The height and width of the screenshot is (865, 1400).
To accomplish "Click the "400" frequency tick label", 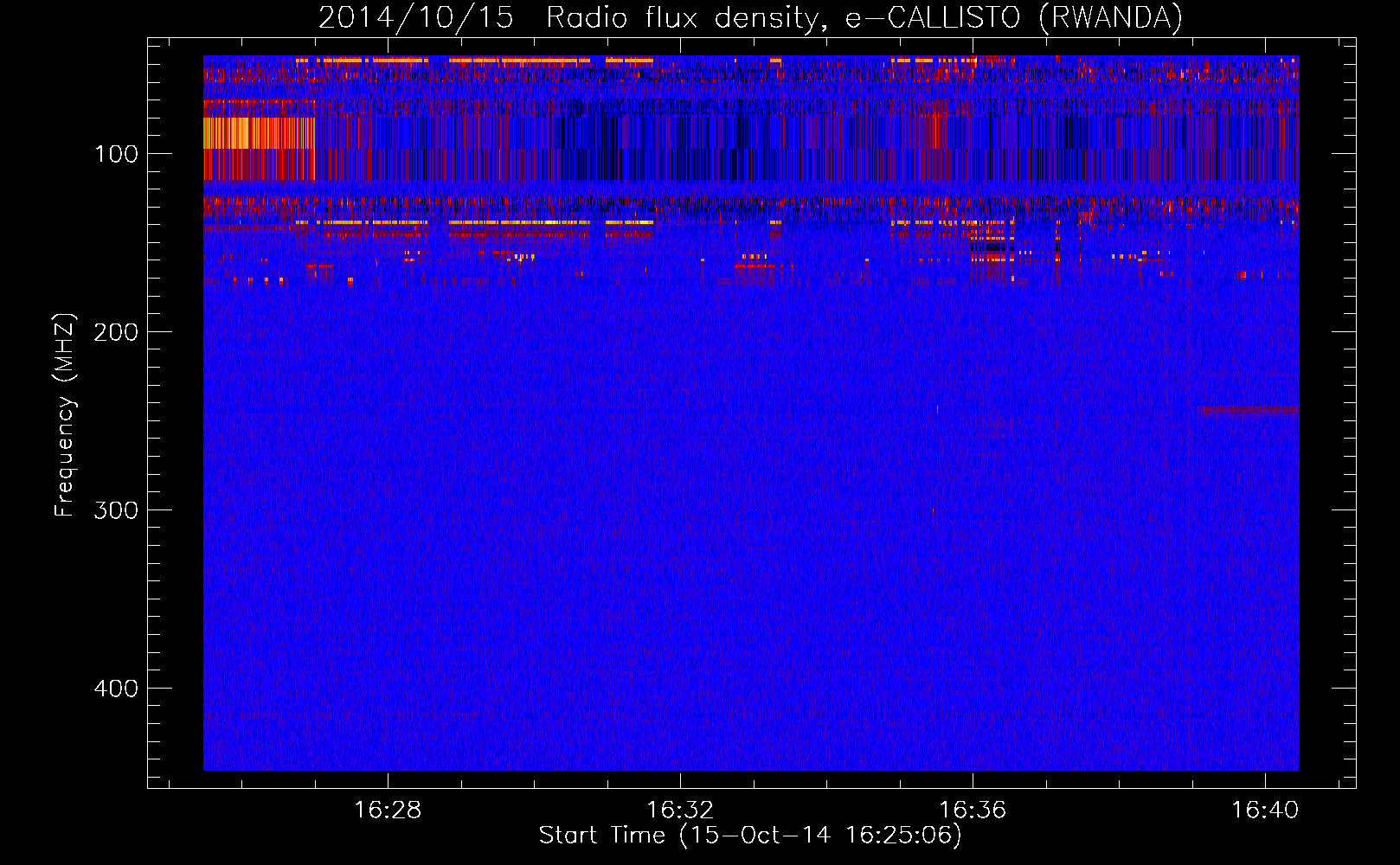I will (117, 689).
